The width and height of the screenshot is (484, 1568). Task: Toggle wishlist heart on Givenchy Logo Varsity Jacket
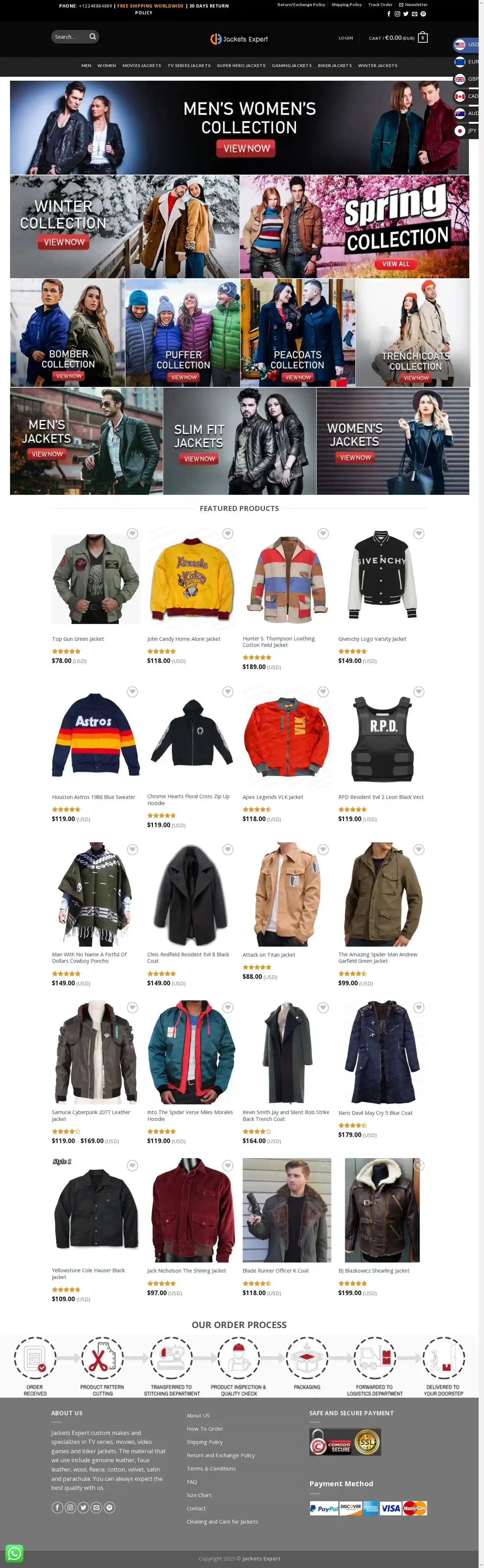point(419,534)
